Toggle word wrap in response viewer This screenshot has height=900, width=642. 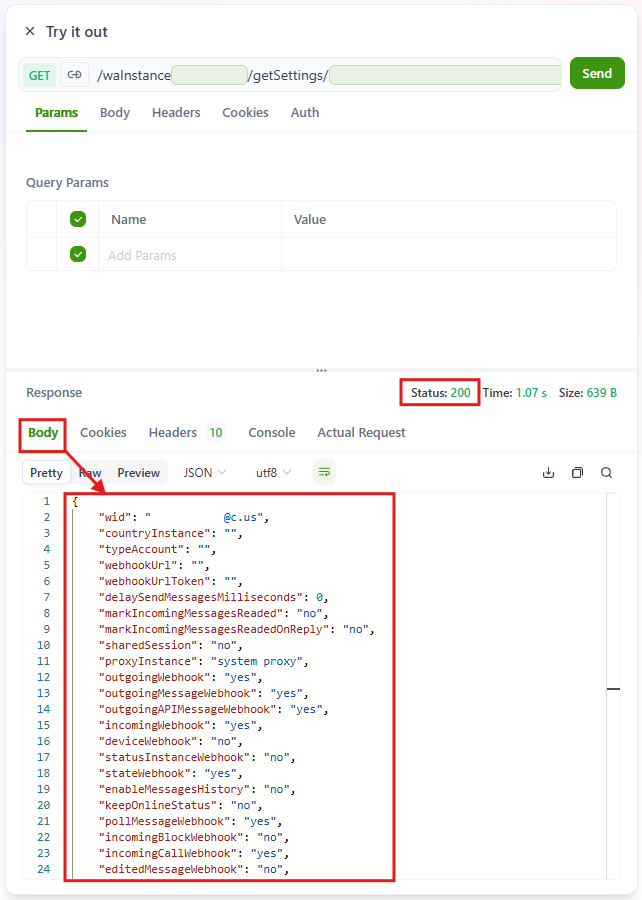[324, 472]
